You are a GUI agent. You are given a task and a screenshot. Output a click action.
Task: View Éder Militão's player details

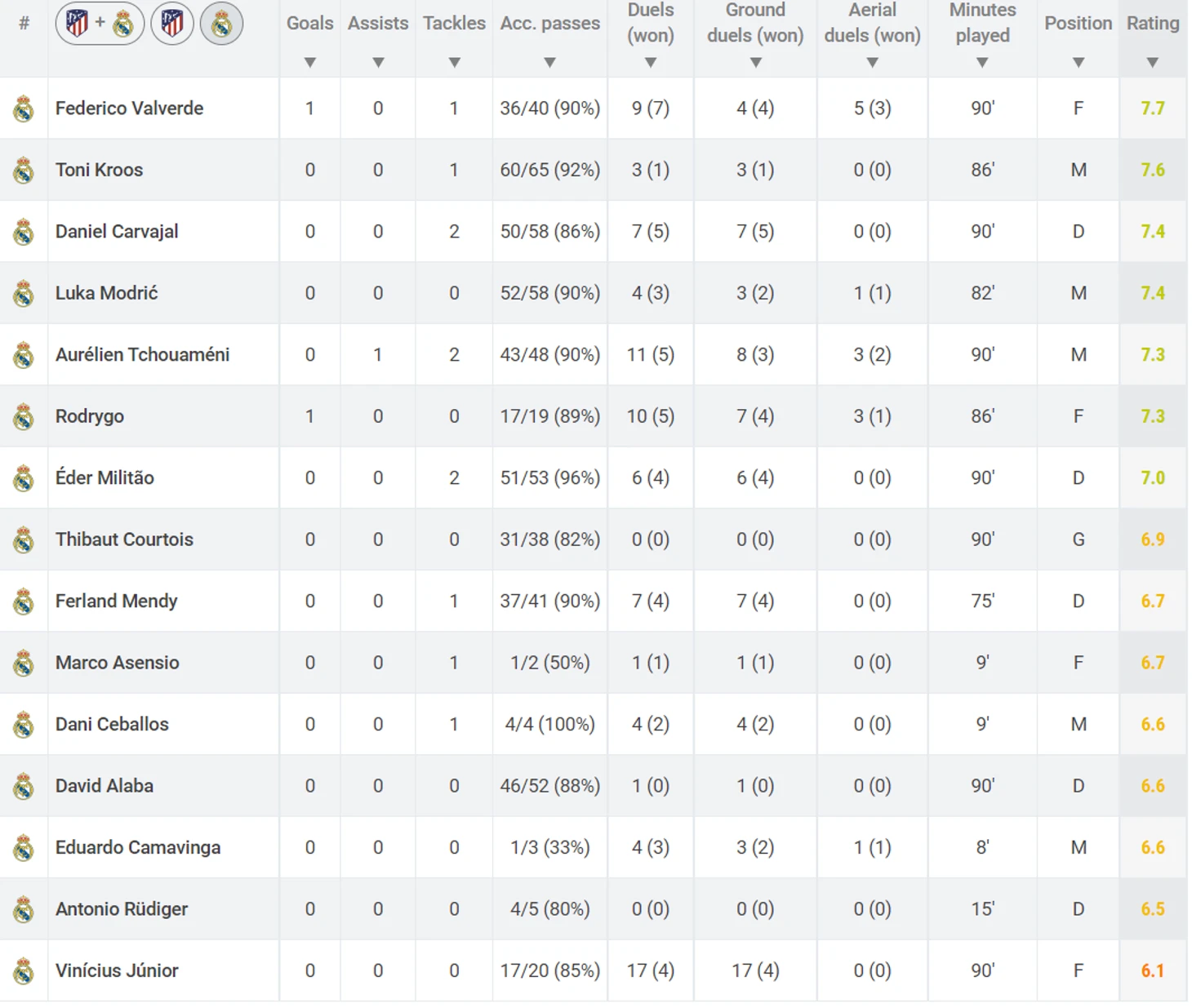point(105,477)
